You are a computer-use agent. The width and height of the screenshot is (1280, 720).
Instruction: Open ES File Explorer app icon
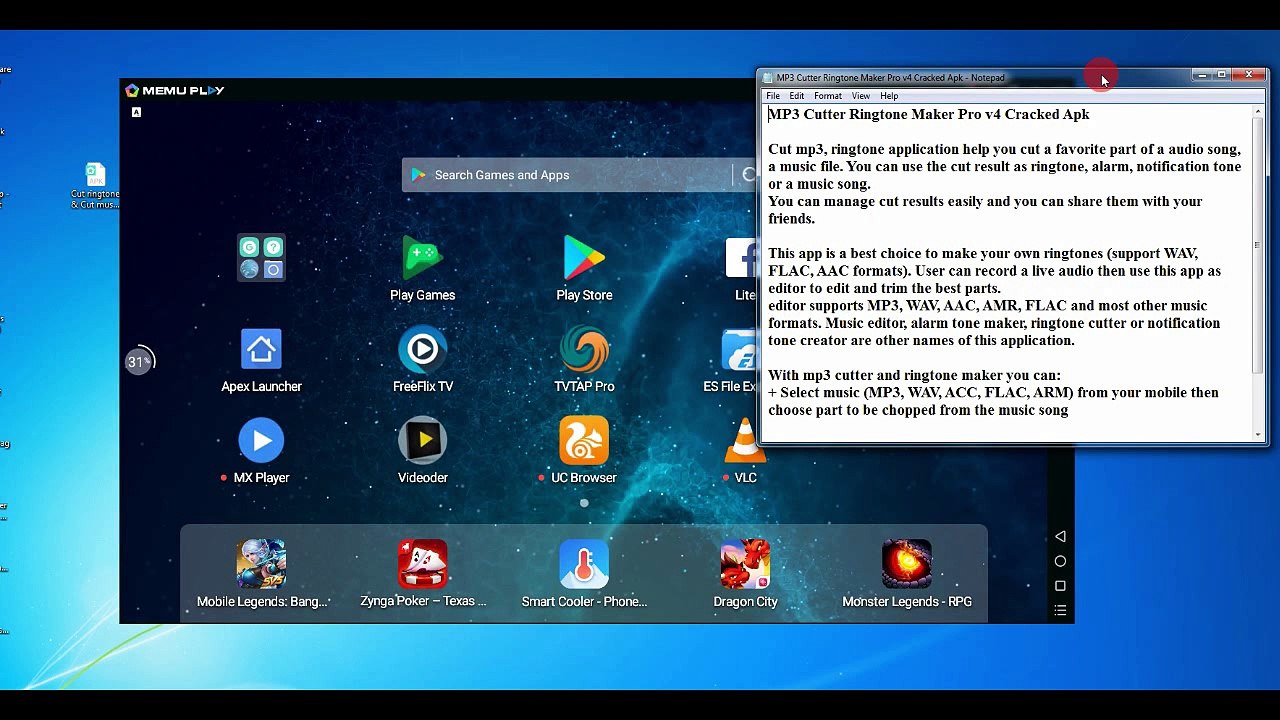click(x=739, y=350)
